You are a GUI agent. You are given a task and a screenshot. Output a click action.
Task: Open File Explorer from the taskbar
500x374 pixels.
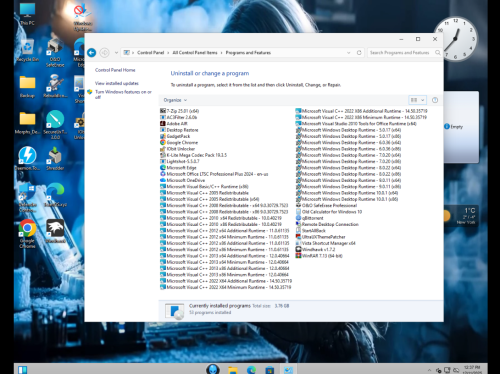(x=233, y=370)
